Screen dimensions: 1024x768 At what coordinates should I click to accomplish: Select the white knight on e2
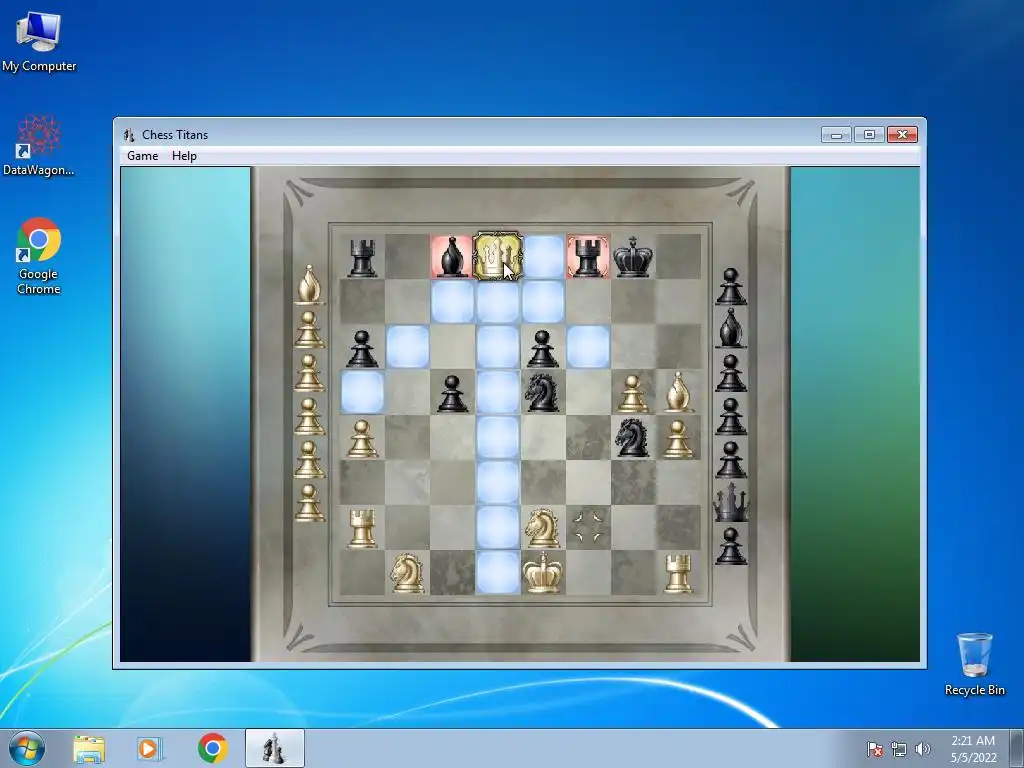pyautogui.click(x=543, y=527)
